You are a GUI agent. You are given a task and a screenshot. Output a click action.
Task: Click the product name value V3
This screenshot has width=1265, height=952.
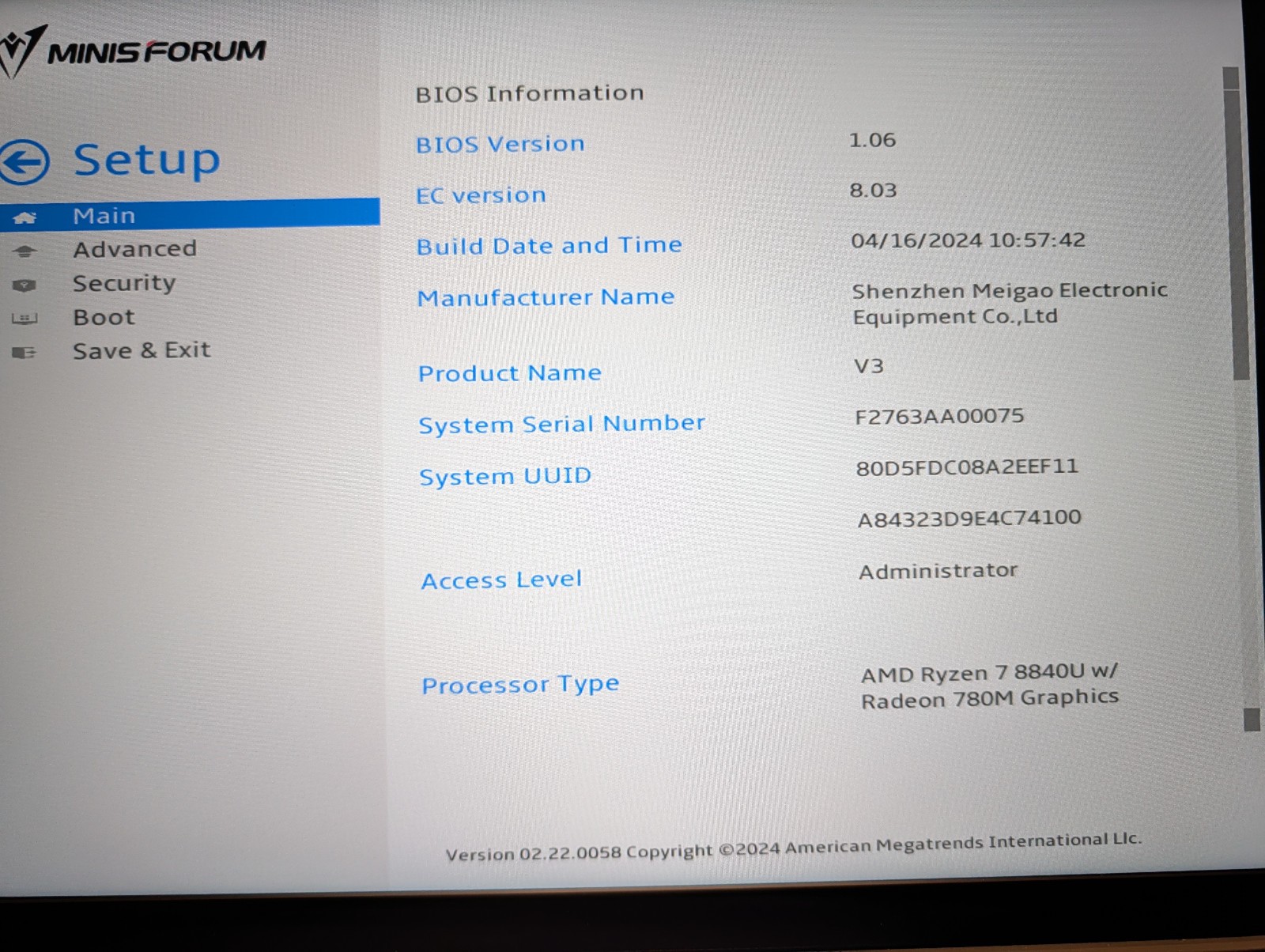pyautogui.click(x=869, y=366)
